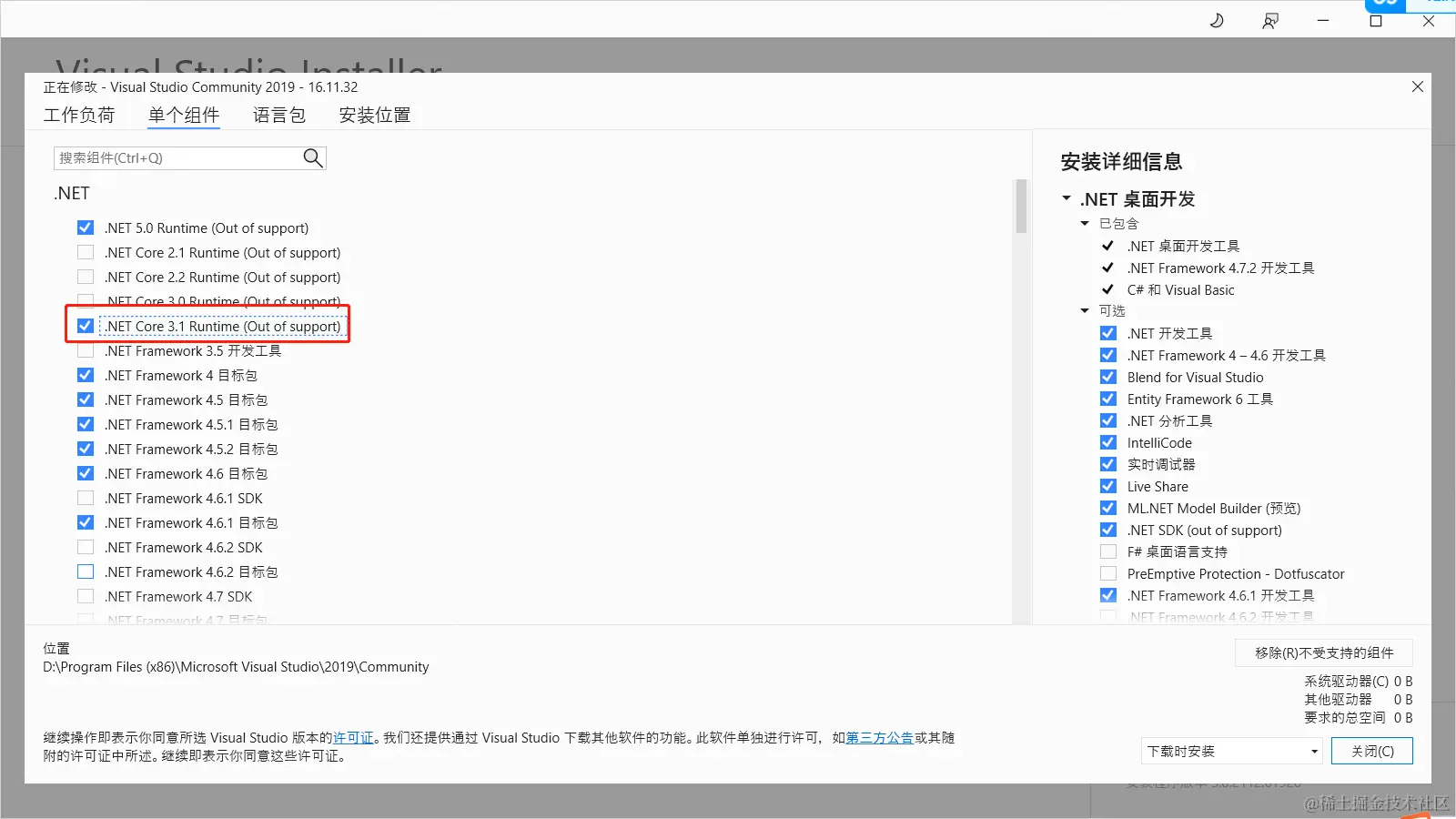Viewport: 1456px width, 819px height.
Task: Collapse the 已包含 group
Action: [1085, 223]
